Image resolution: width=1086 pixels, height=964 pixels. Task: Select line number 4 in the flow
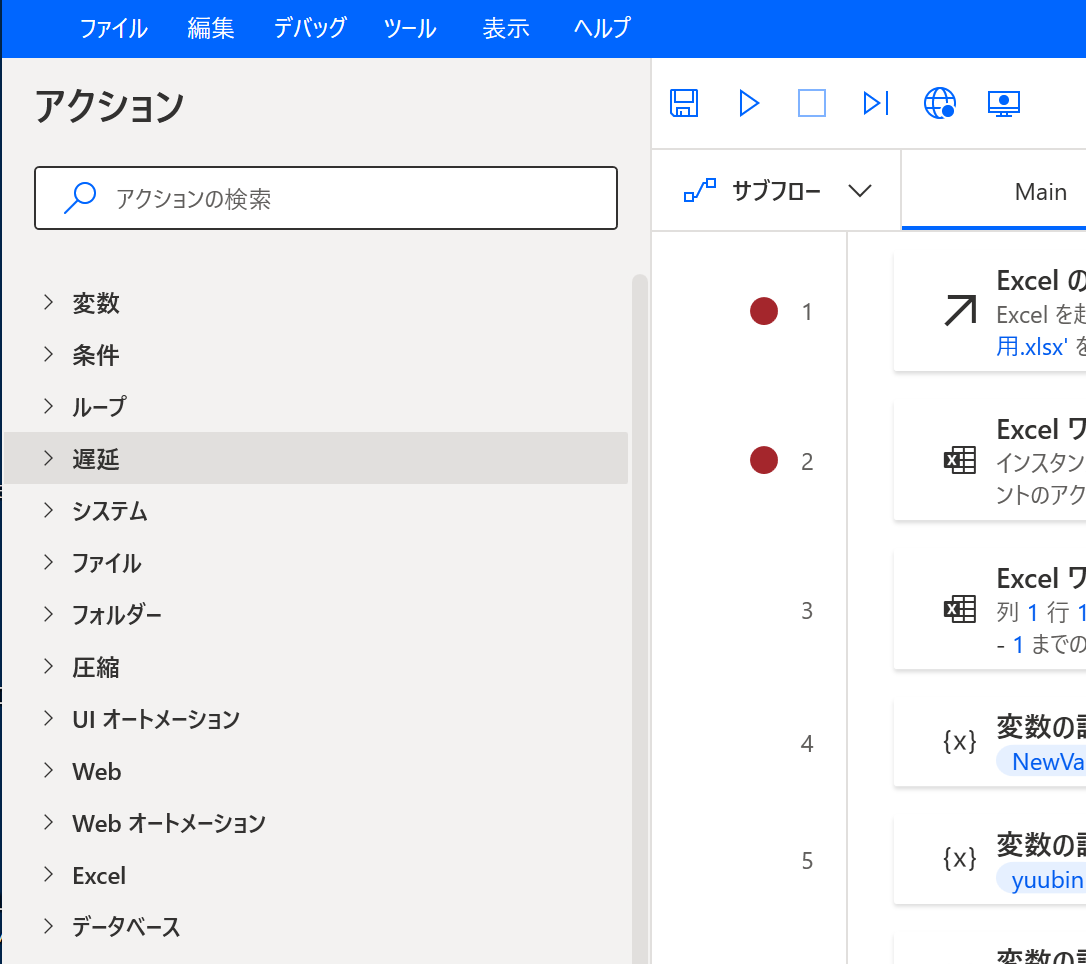[807, 743]
